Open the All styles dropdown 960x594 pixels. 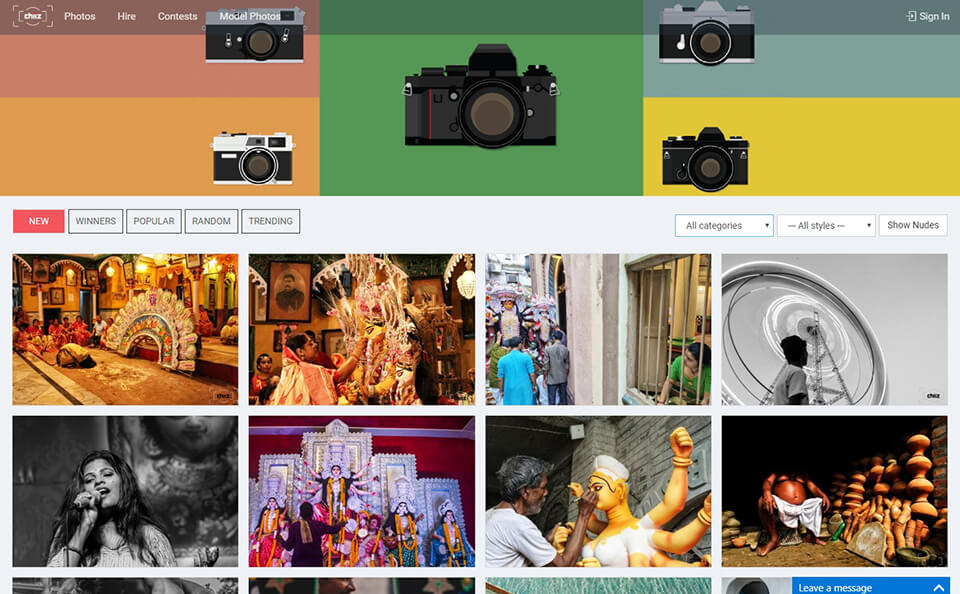pos(825,226)
